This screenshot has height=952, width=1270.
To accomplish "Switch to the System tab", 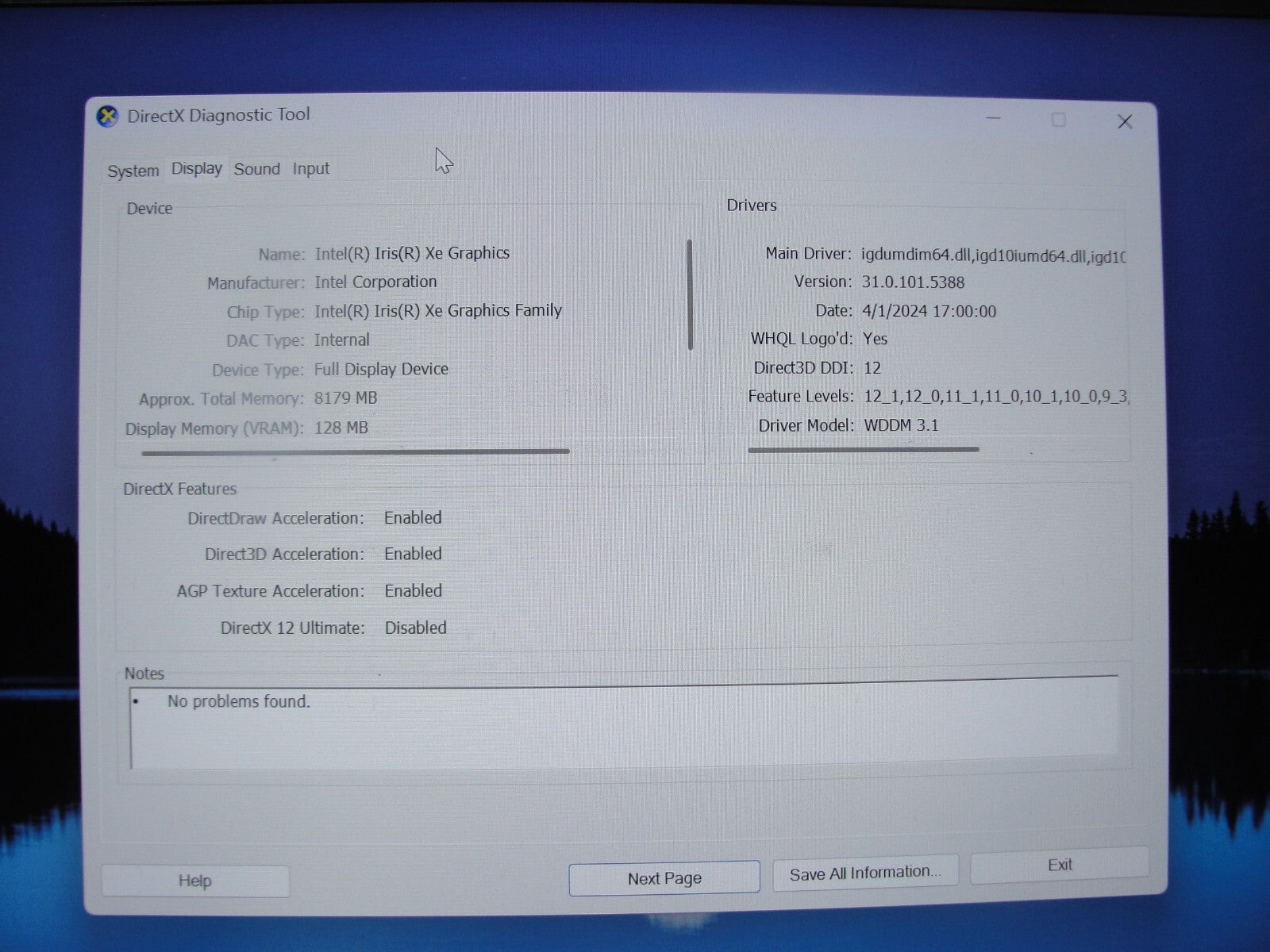I will point(133,171).
